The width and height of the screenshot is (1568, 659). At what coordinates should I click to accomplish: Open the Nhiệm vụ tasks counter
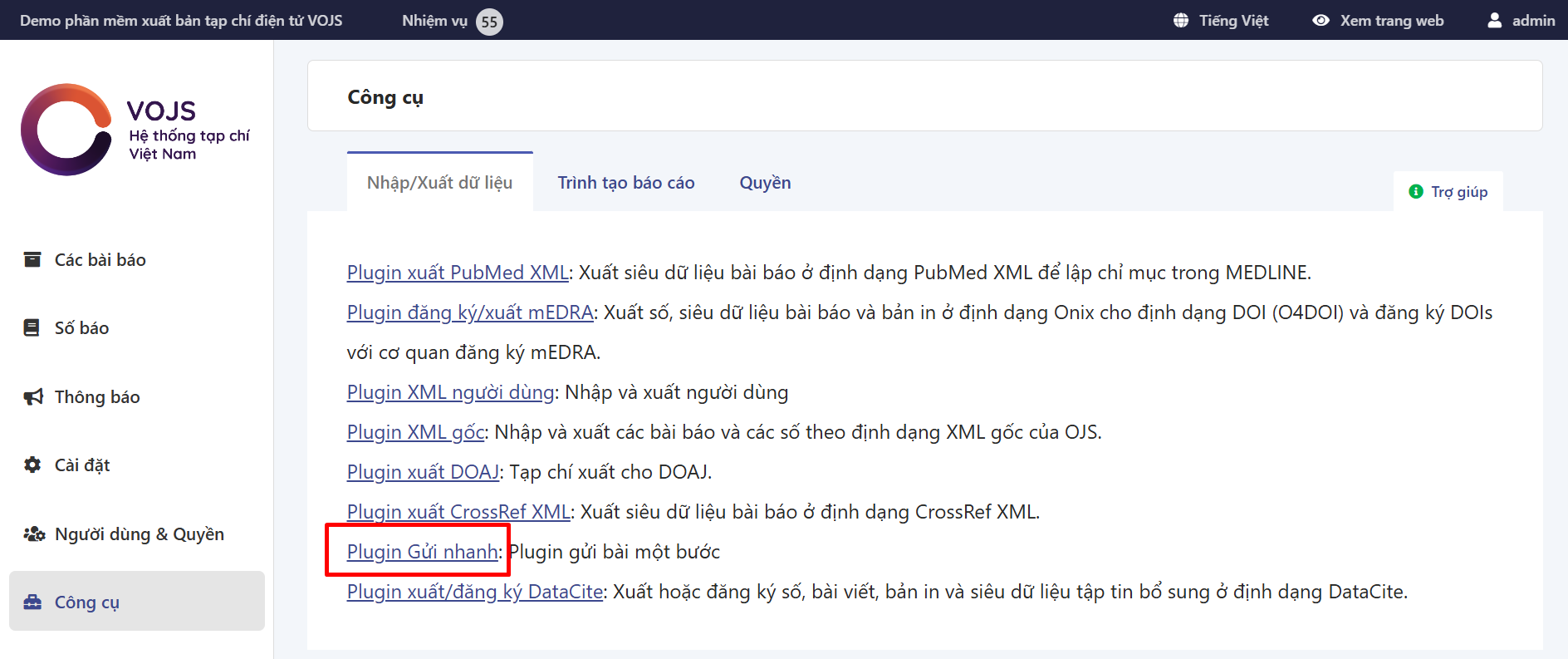(452, 21)
